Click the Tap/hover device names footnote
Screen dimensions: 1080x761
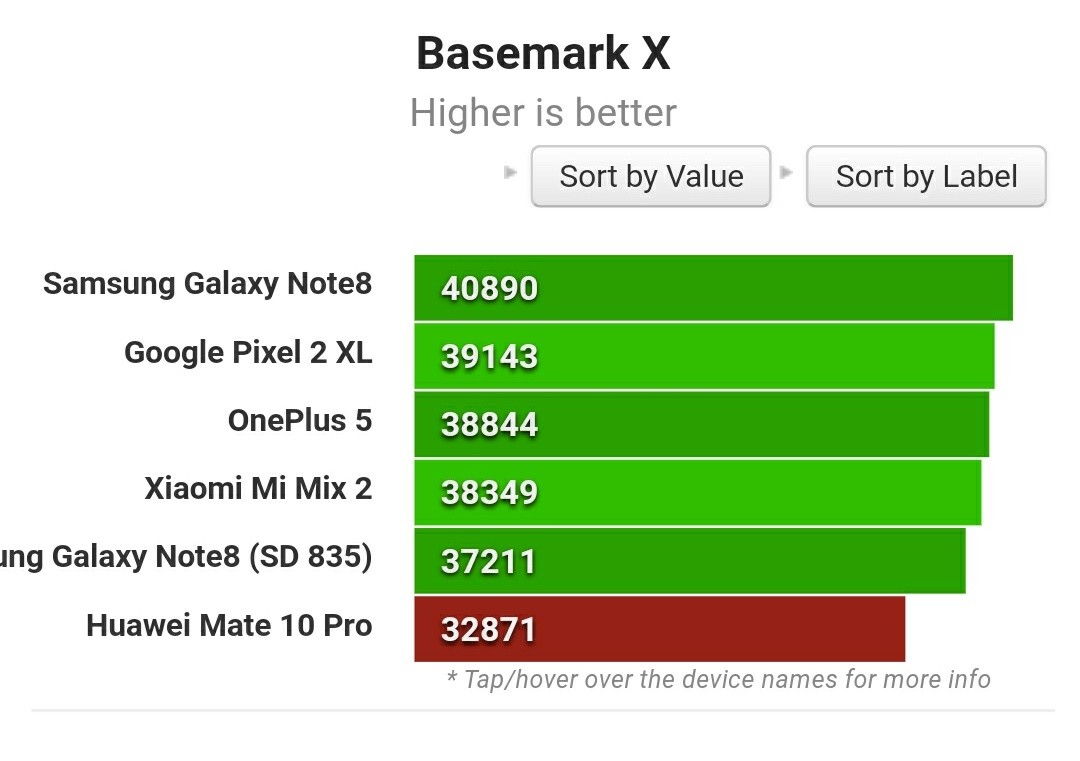tap(718, 679)
